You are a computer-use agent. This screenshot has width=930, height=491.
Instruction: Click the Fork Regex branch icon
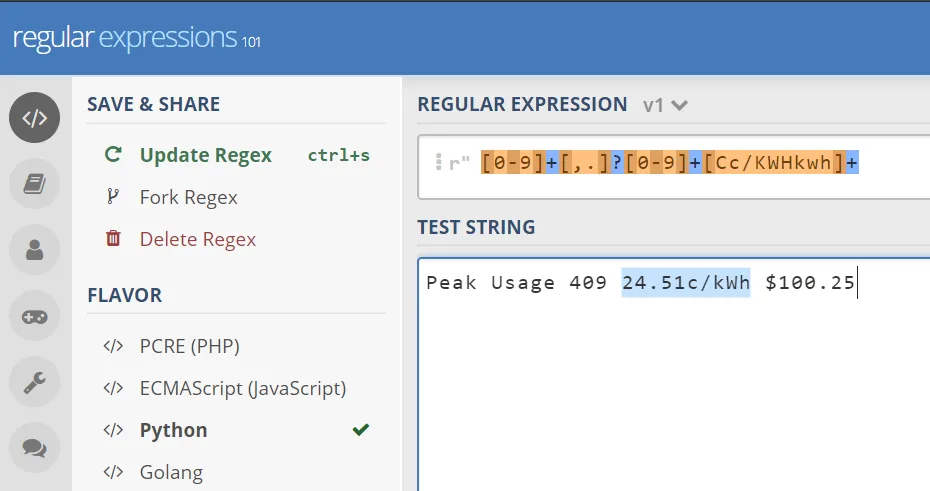pyautogui.click(x=113, y=197)
